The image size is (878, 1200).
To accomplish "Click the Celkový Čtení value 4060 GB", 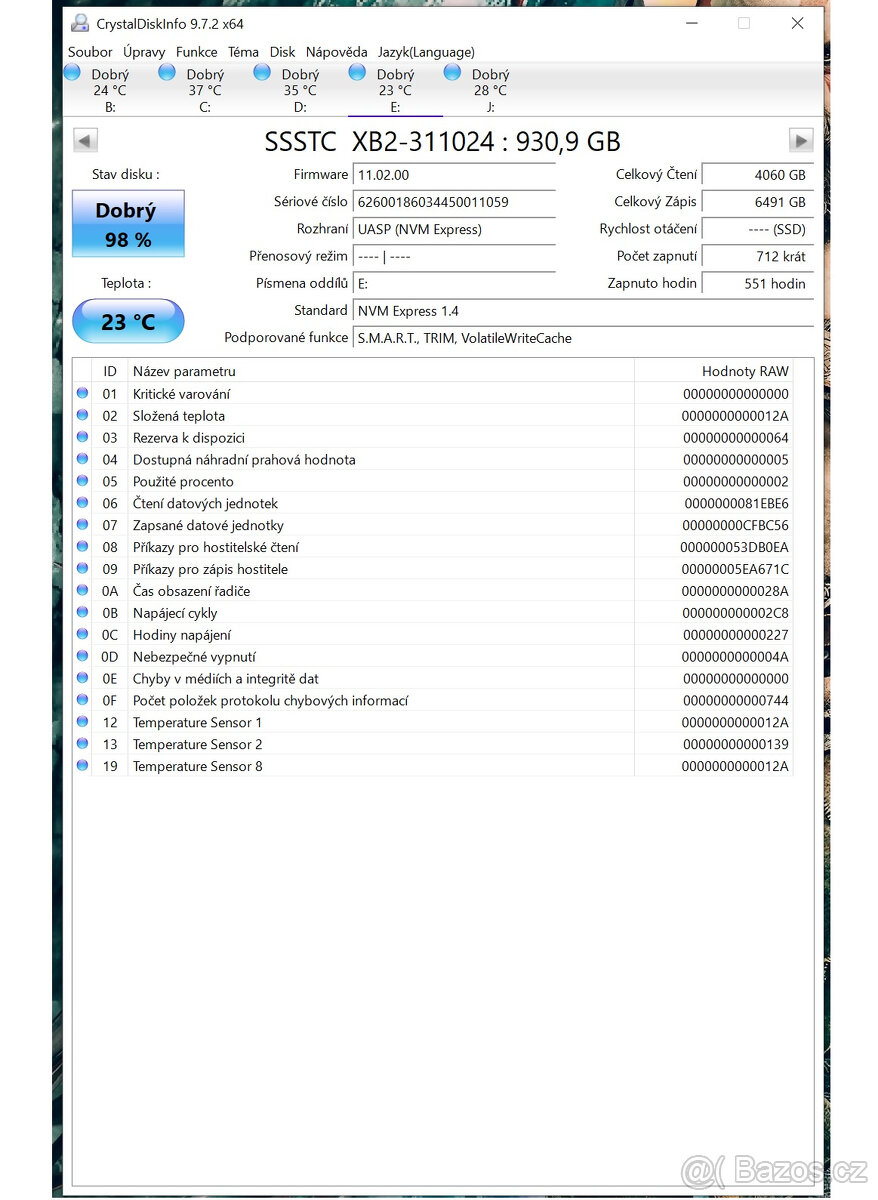I will 758,175.
